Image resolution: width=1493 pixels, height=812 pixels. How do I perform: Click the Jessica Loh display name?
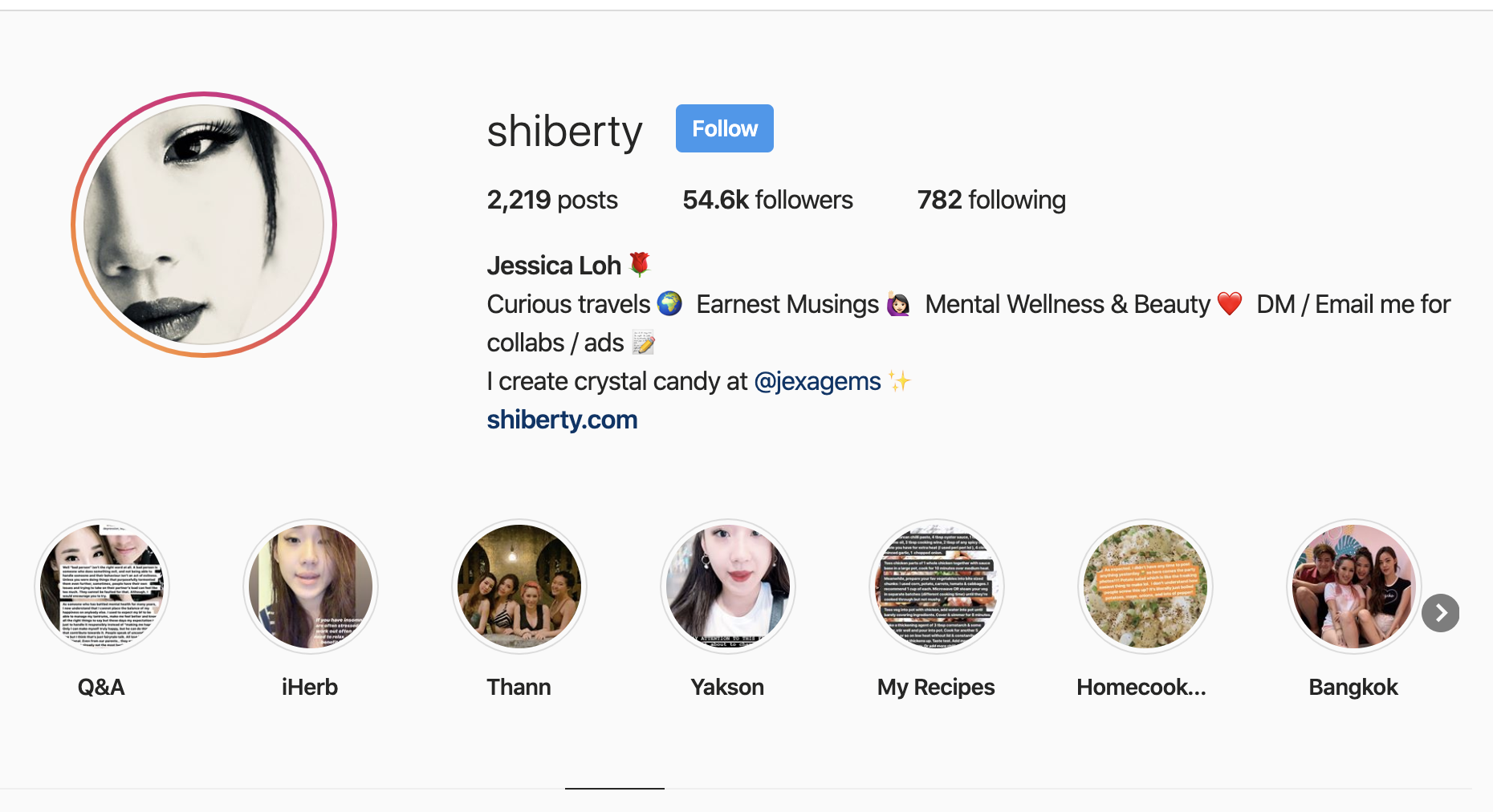coord(554,266)
